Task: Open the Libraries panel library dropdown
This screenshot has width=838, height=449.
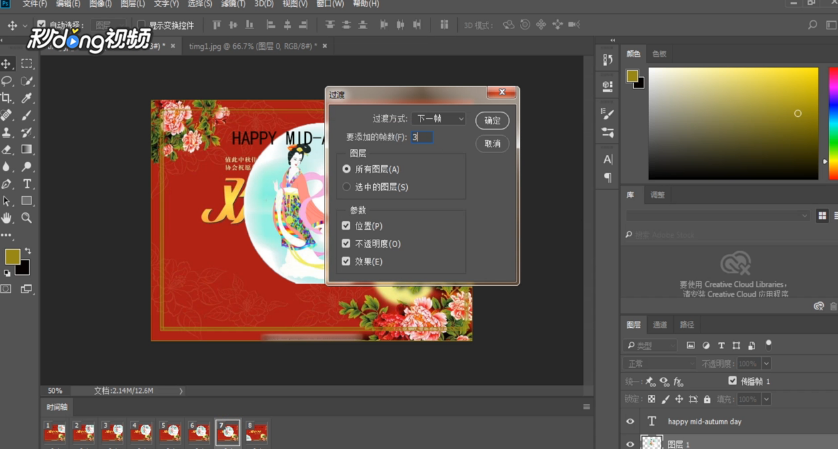Action: click(x=718, y=215)
